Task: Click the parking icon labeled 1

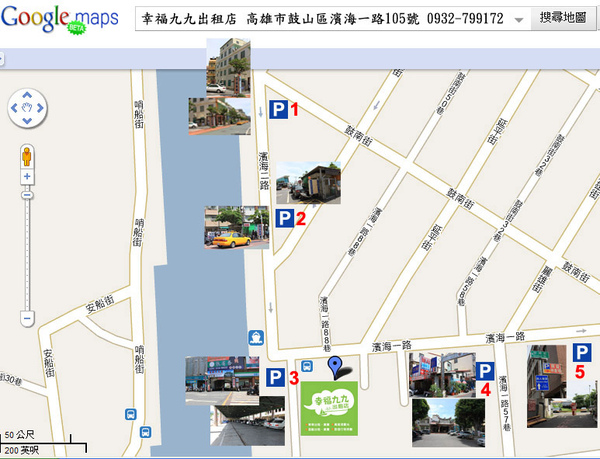Action: coord(278,109)
